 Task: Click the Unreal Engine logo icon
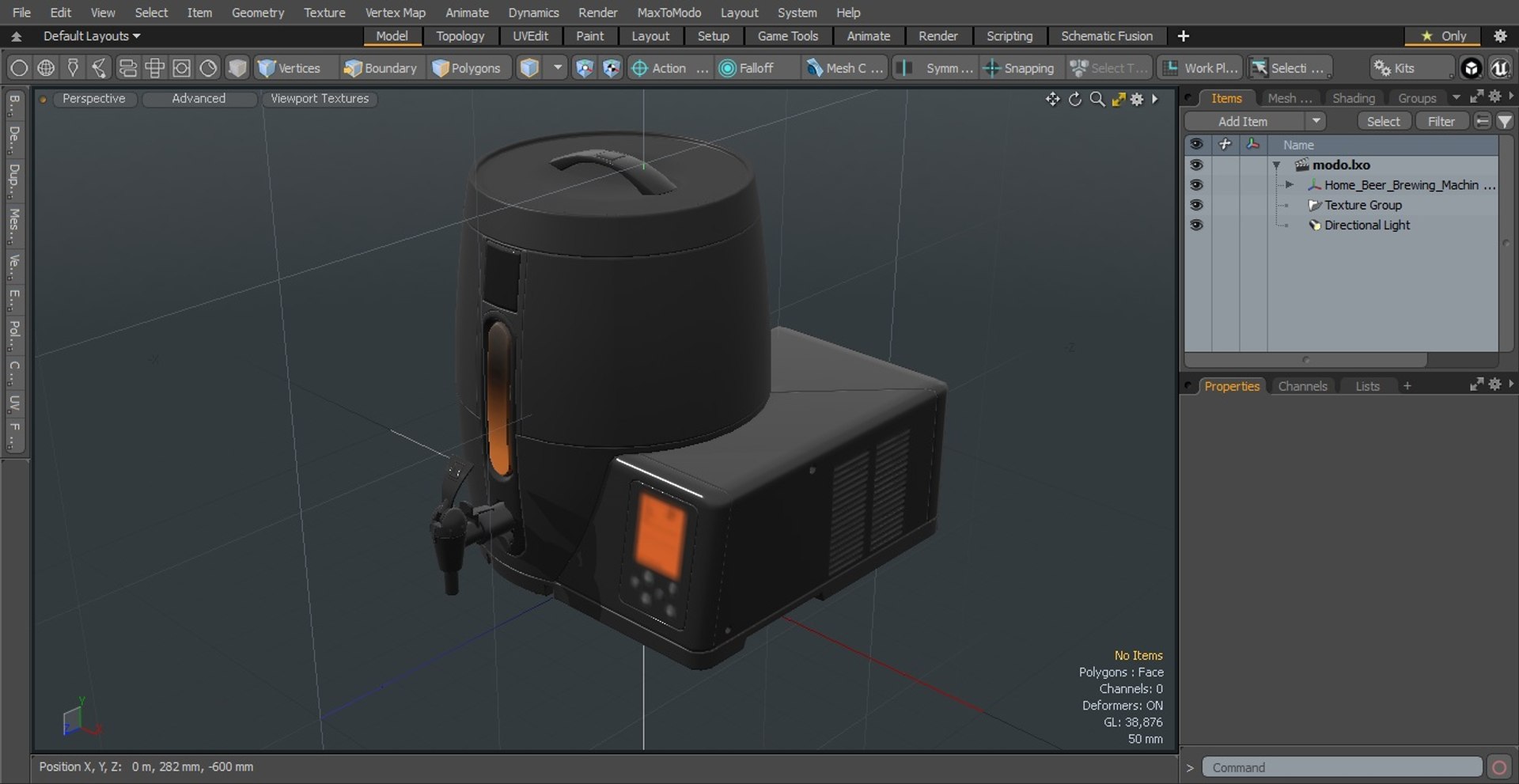click(1499, 68)
